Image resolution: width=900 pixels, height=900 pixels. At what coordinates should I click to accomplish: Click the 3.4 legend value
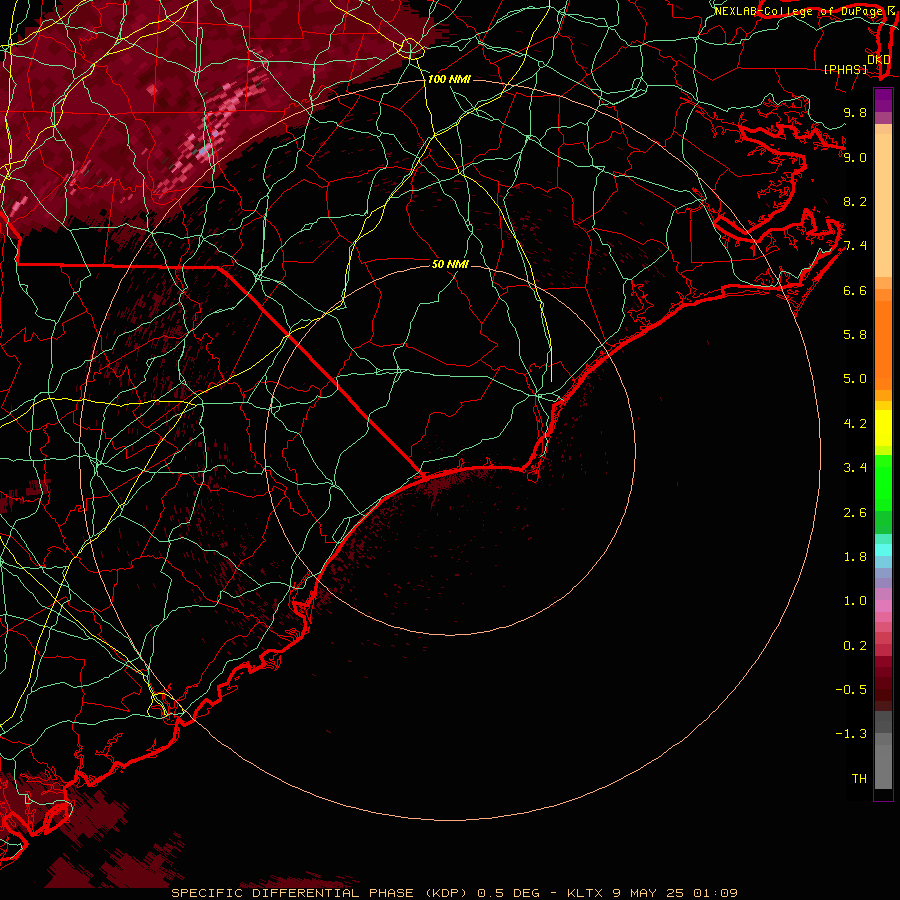(855, 468)
